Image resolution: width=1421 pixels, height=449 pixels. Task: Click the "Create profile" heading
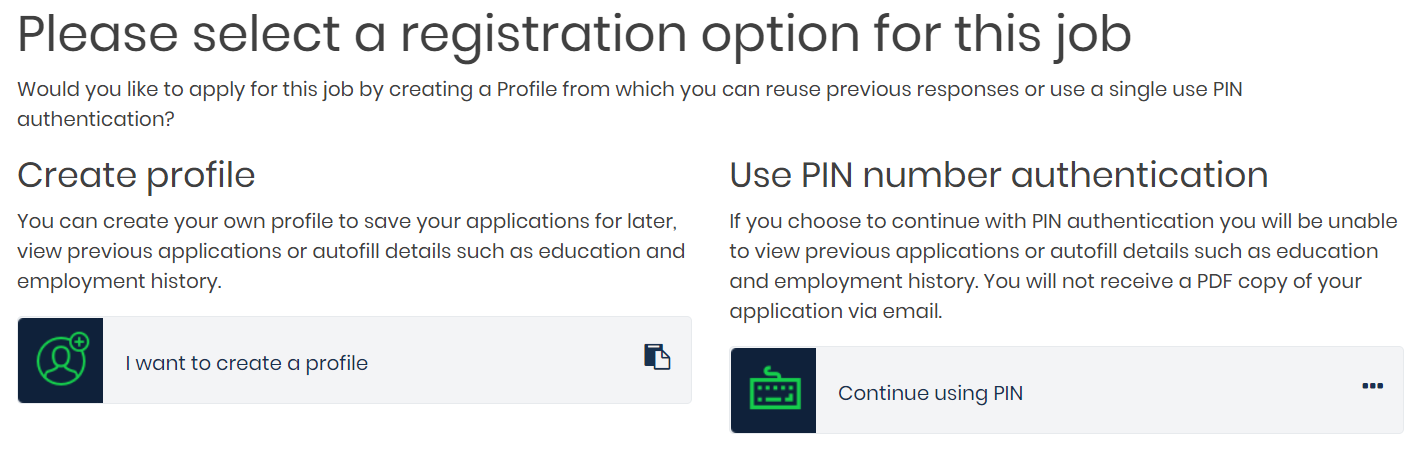pyautogui.click(x=136, y=175)
